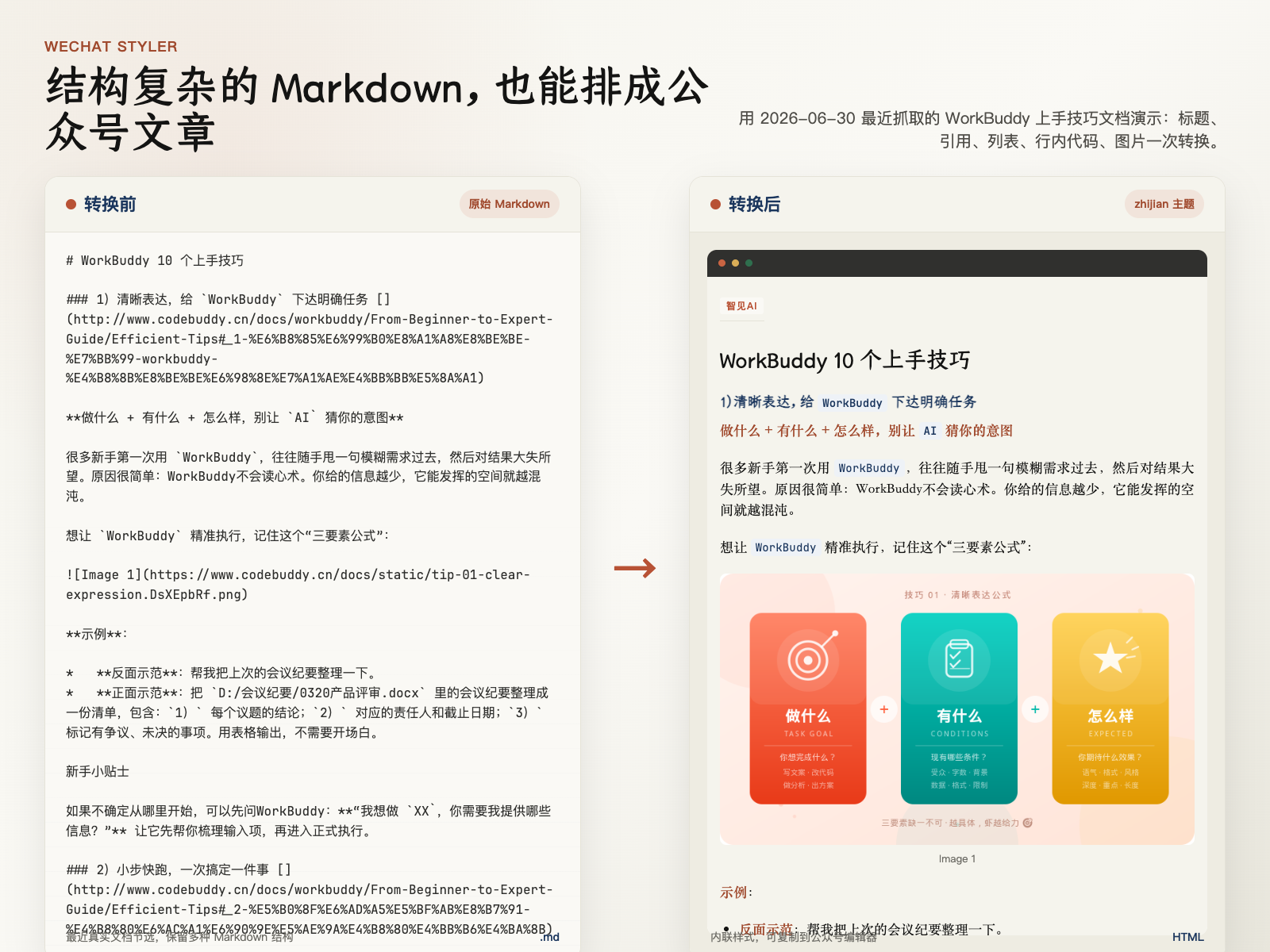Click 技巧 01 · 清晰表达公式 title in image
Screen dimensions: 1270x952
tap(957, 594)
